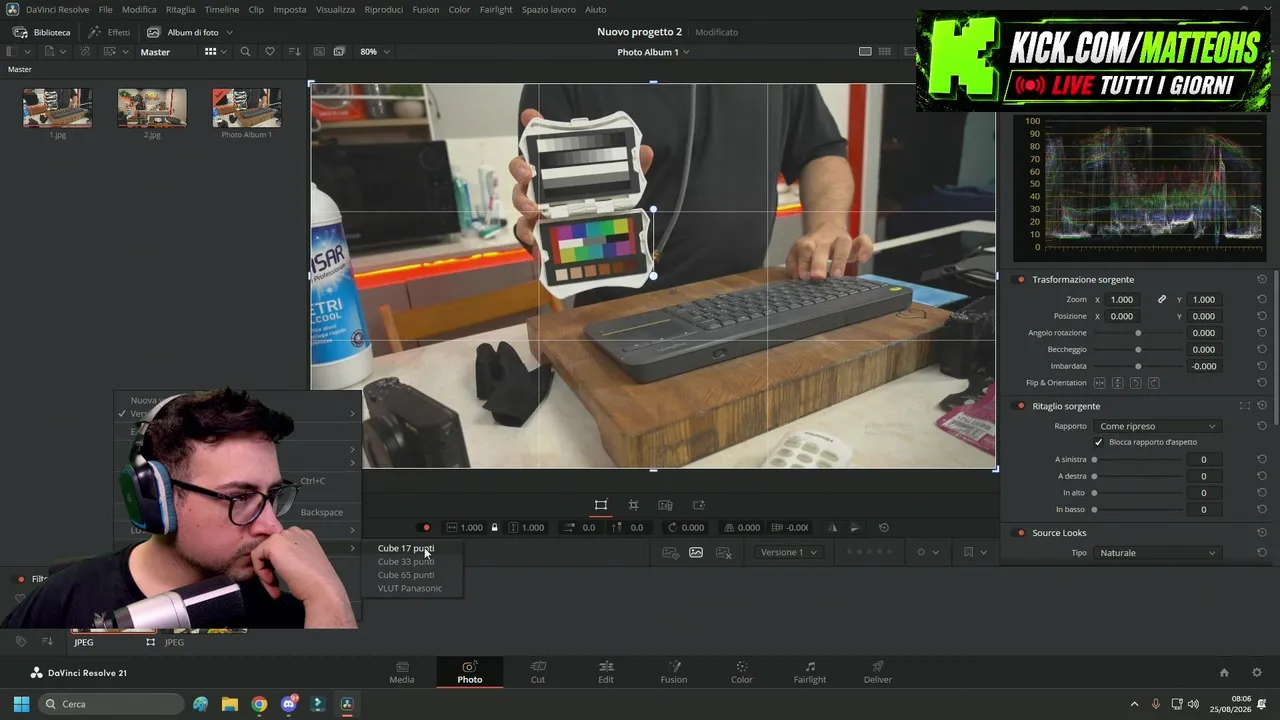Reset the Imbardata value
The height and width of the screenshot is (720, 1280).
click(x=1262, y=366)
